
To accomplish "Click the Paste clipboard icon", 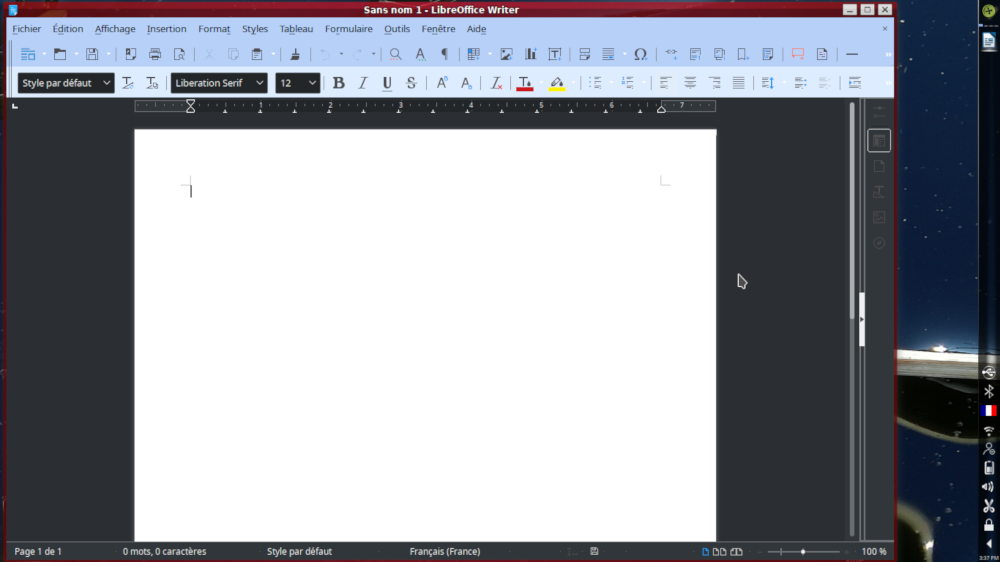I will pos(257,54).
